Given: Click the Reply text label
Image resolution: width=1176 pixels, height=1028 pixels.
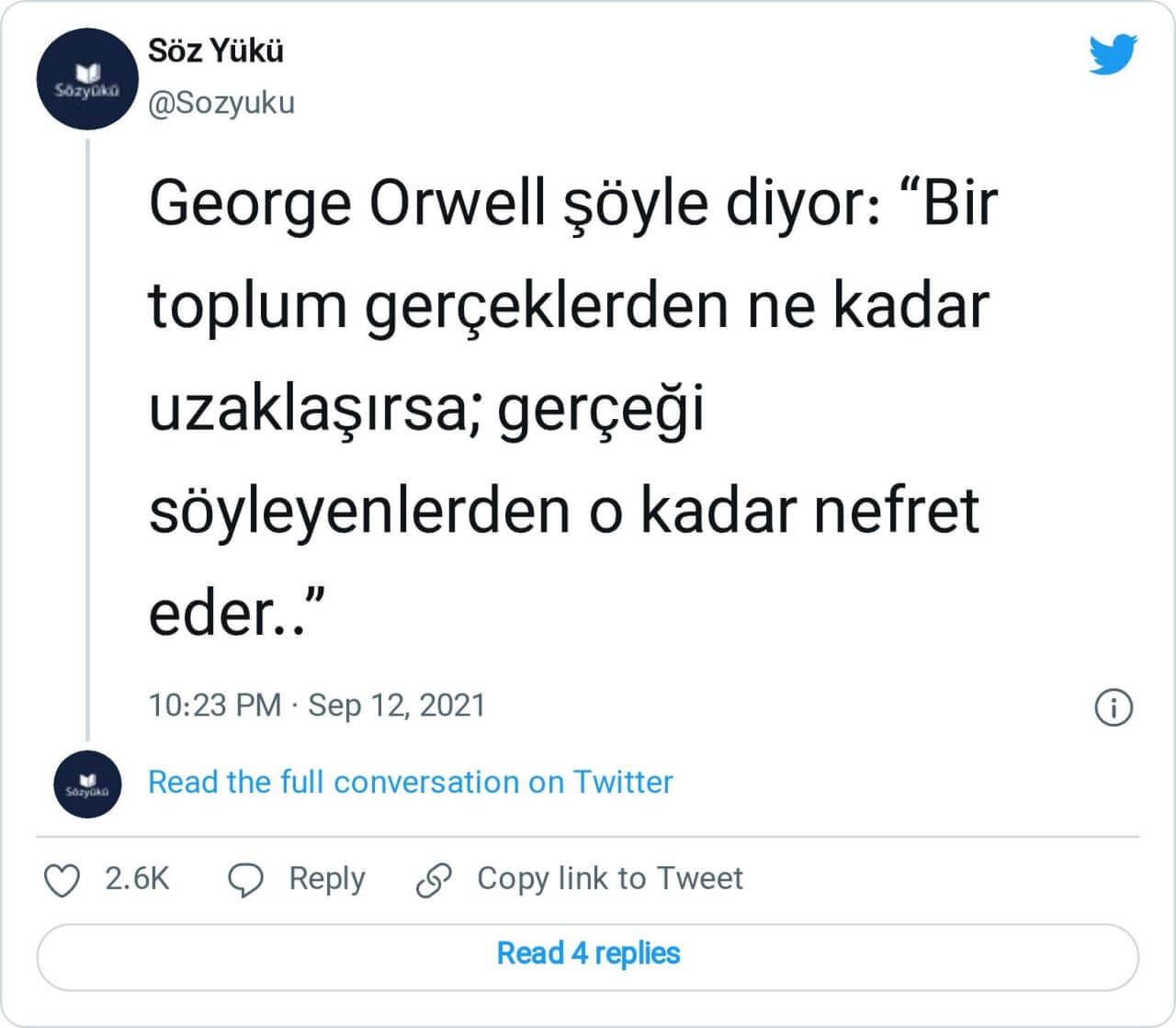Looking at the screenshot, I should 327,878.
